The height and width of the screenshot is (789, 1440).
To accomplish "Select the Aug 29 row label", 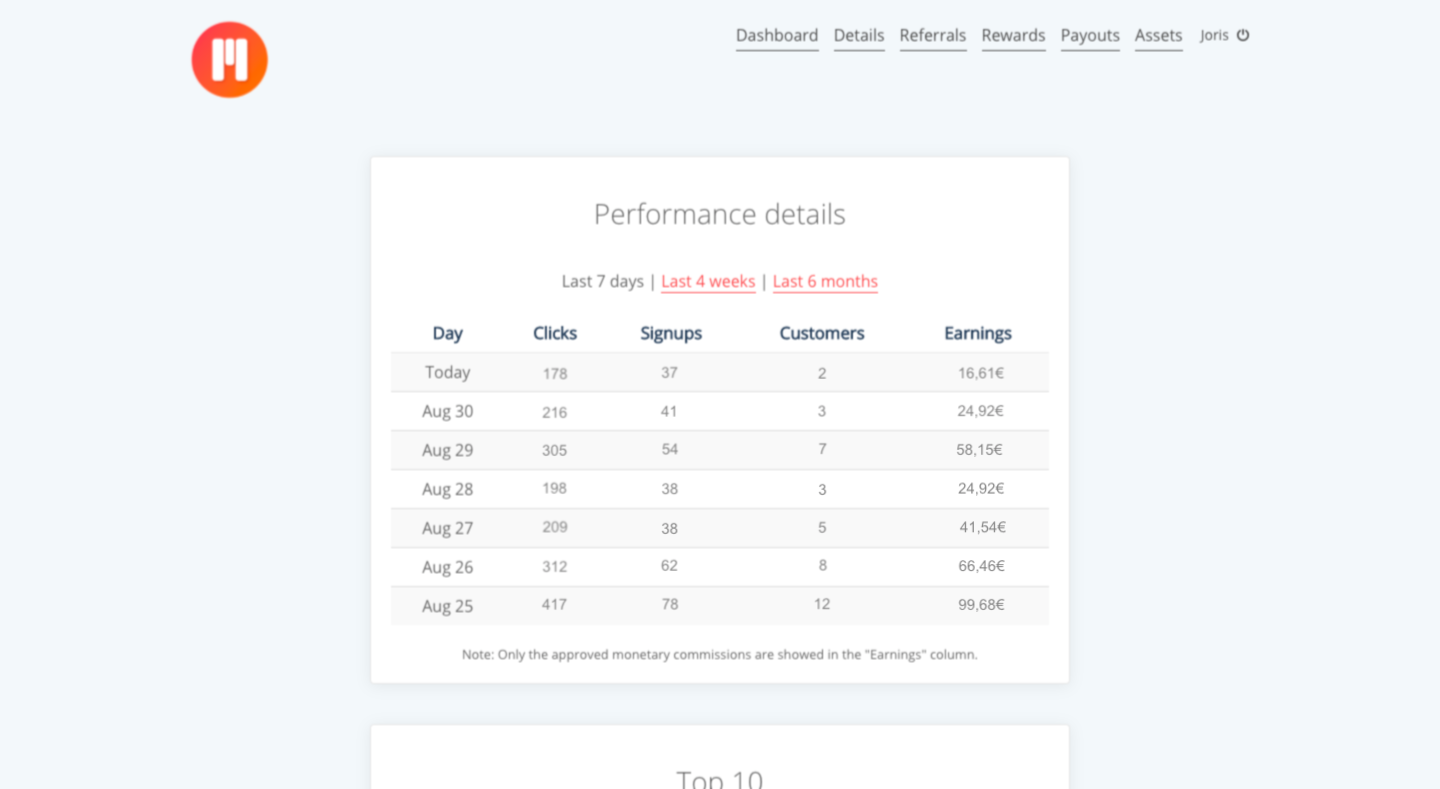I will 447,450.
